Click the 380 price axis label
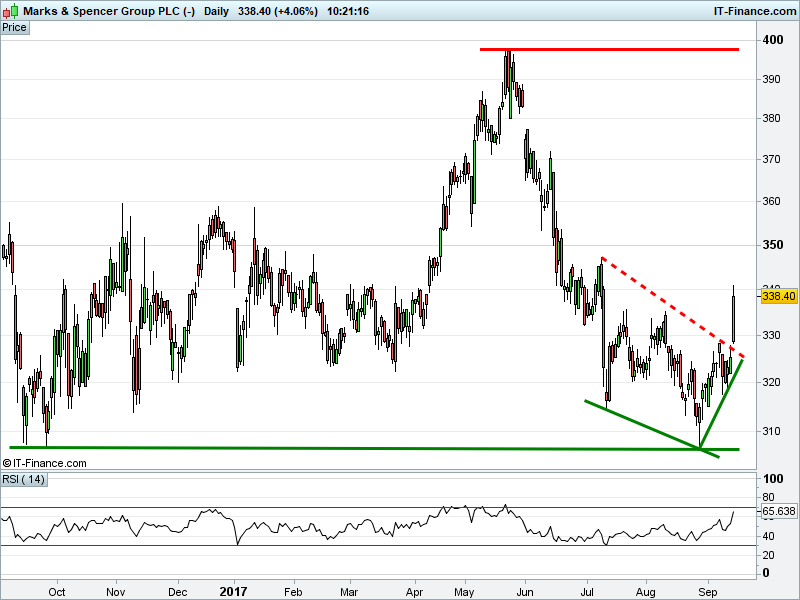This screenshot has height=600, width=800. pyautogui.click(x=771, y=118)
